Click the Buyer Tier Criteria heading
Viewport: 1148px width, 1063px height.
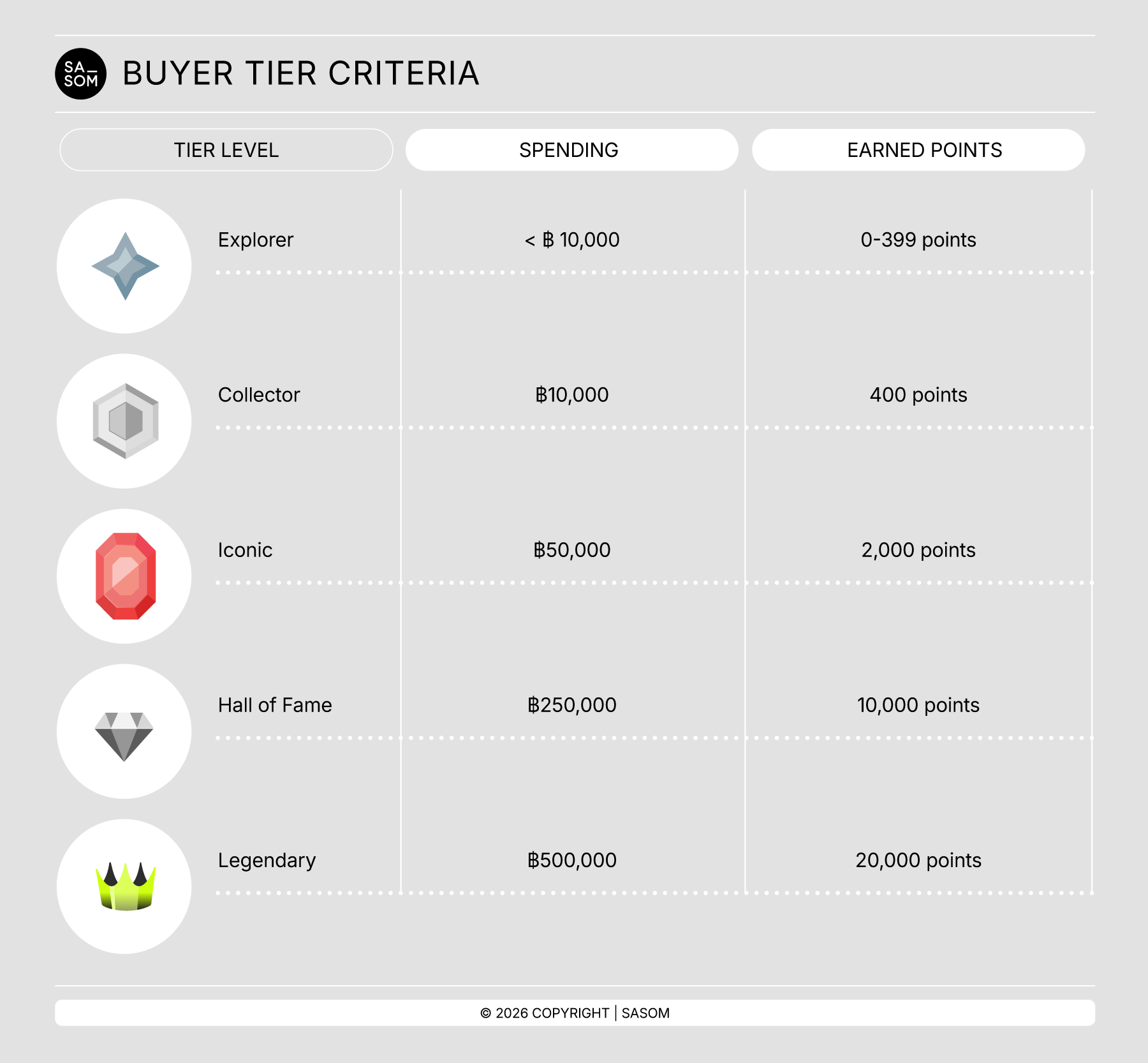click(300, 73)
